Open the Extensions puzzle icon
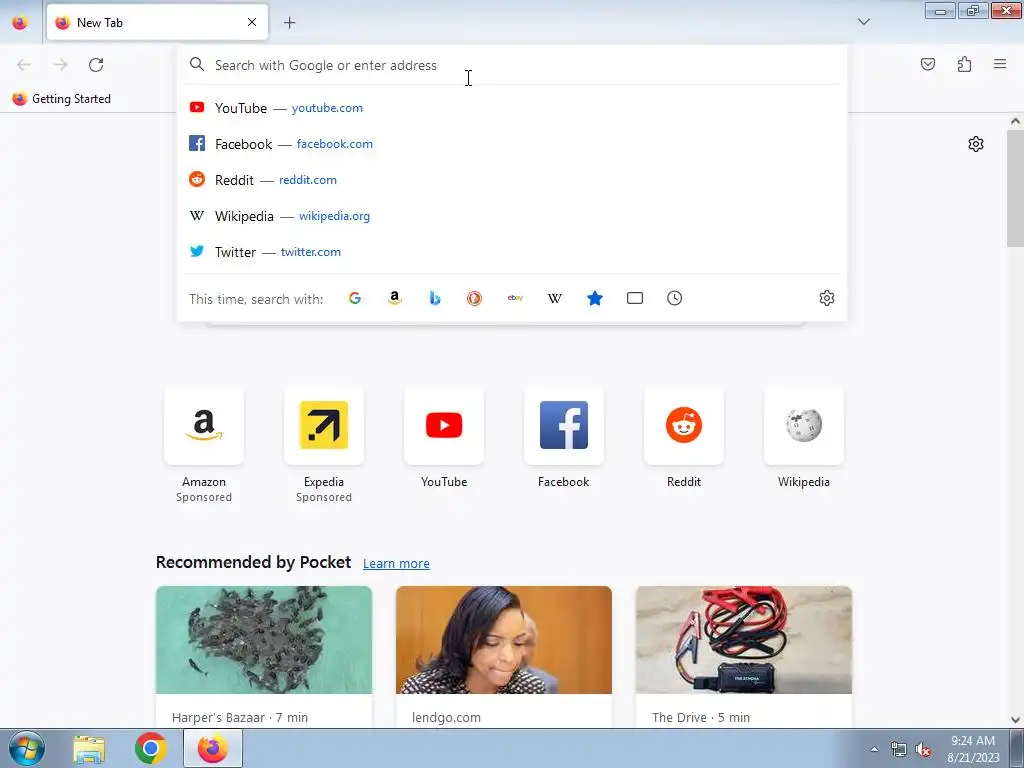The image size is (1024, 768). coord(964,64)
